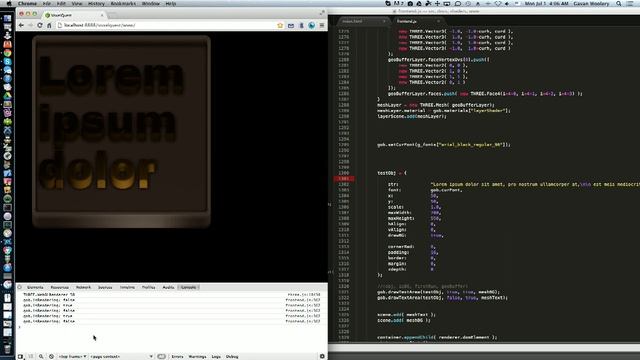Close the frontend.js editor tab

(x=438, y=21)
